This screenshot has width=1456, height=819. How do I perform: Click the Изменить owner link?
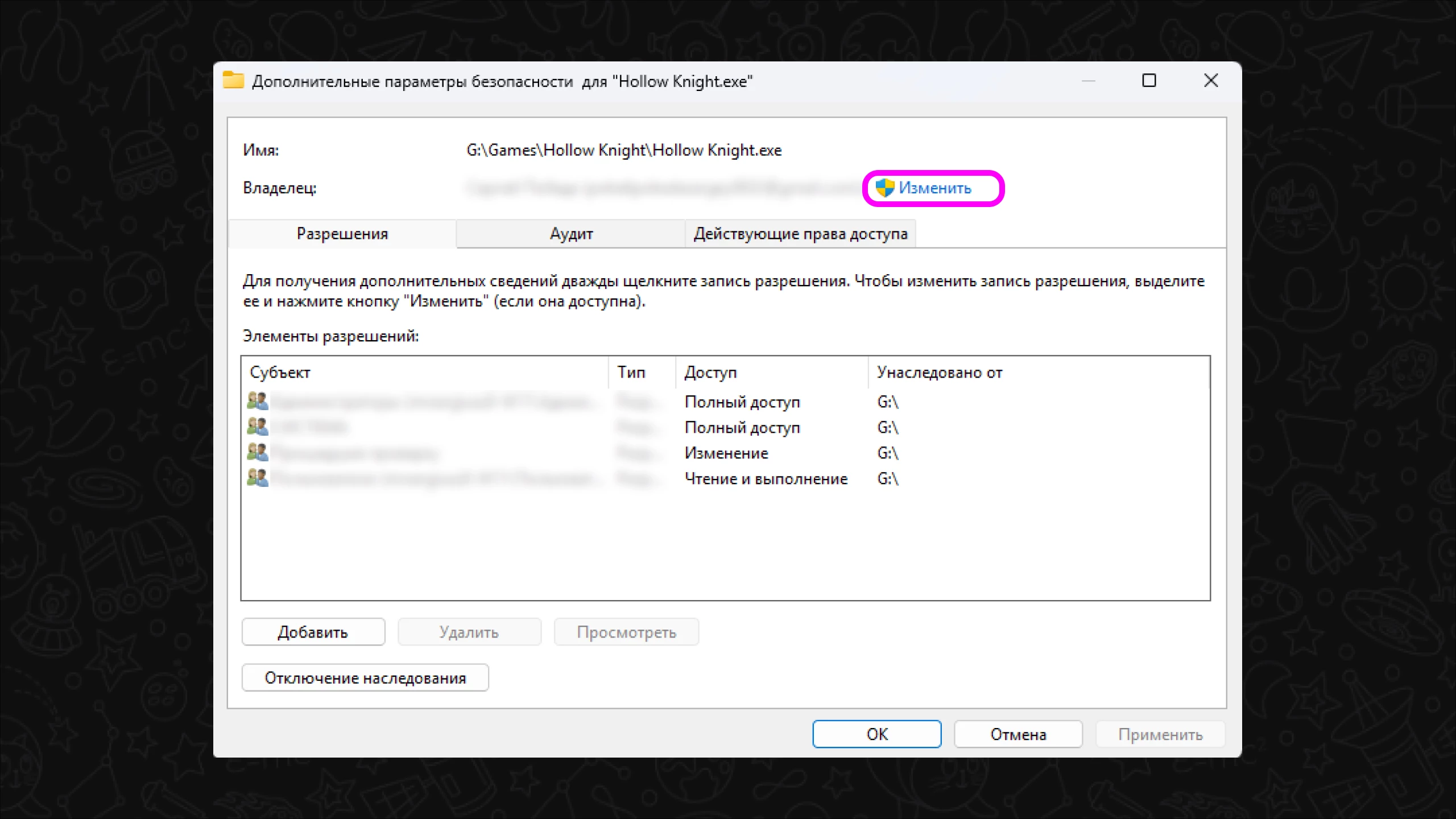pos(934,188)
